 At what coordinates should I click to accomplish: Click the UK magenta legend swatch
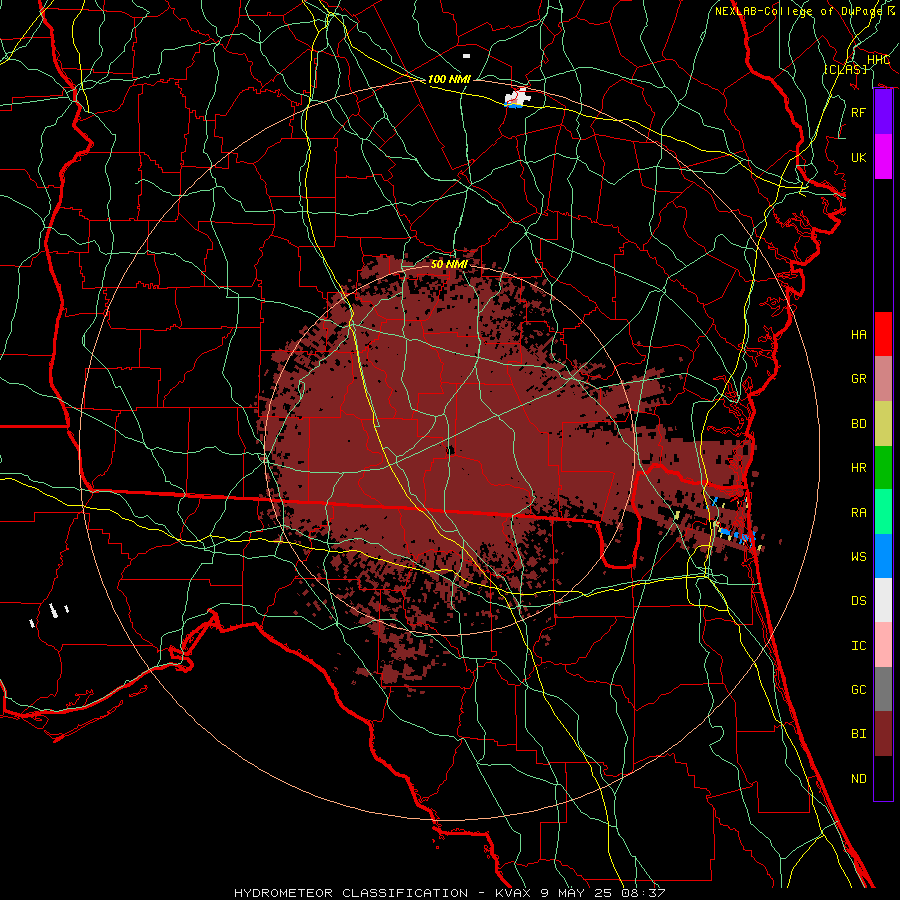883,157
